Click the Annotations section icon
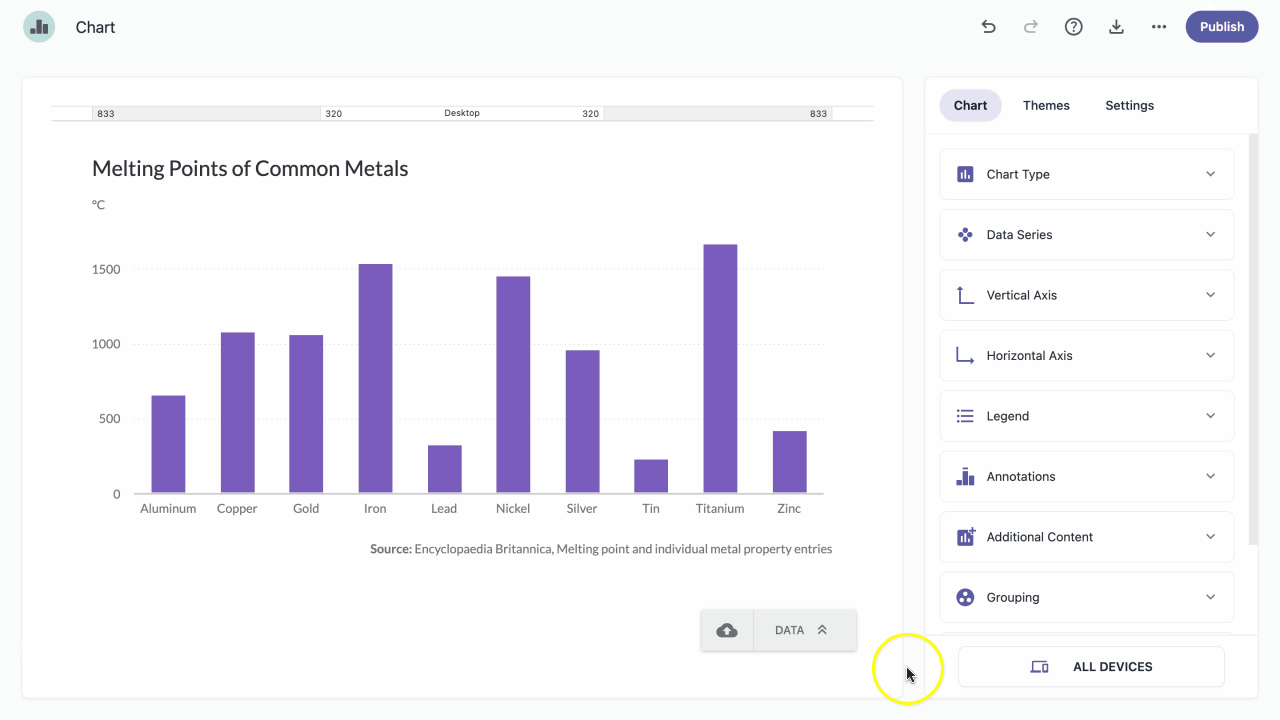The height and width of the screenshot is (720, 1280). 965,476
